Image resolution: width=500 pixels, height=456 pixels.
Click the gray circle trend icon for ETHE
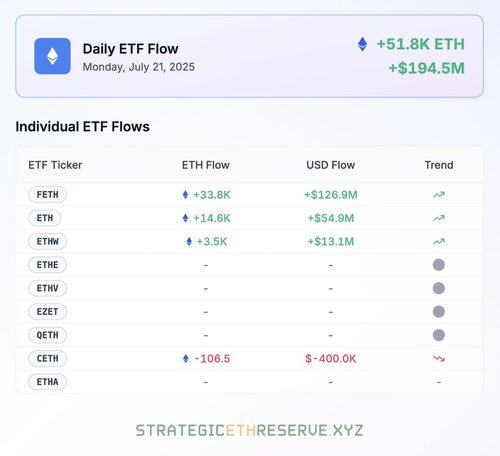(439, 265)
